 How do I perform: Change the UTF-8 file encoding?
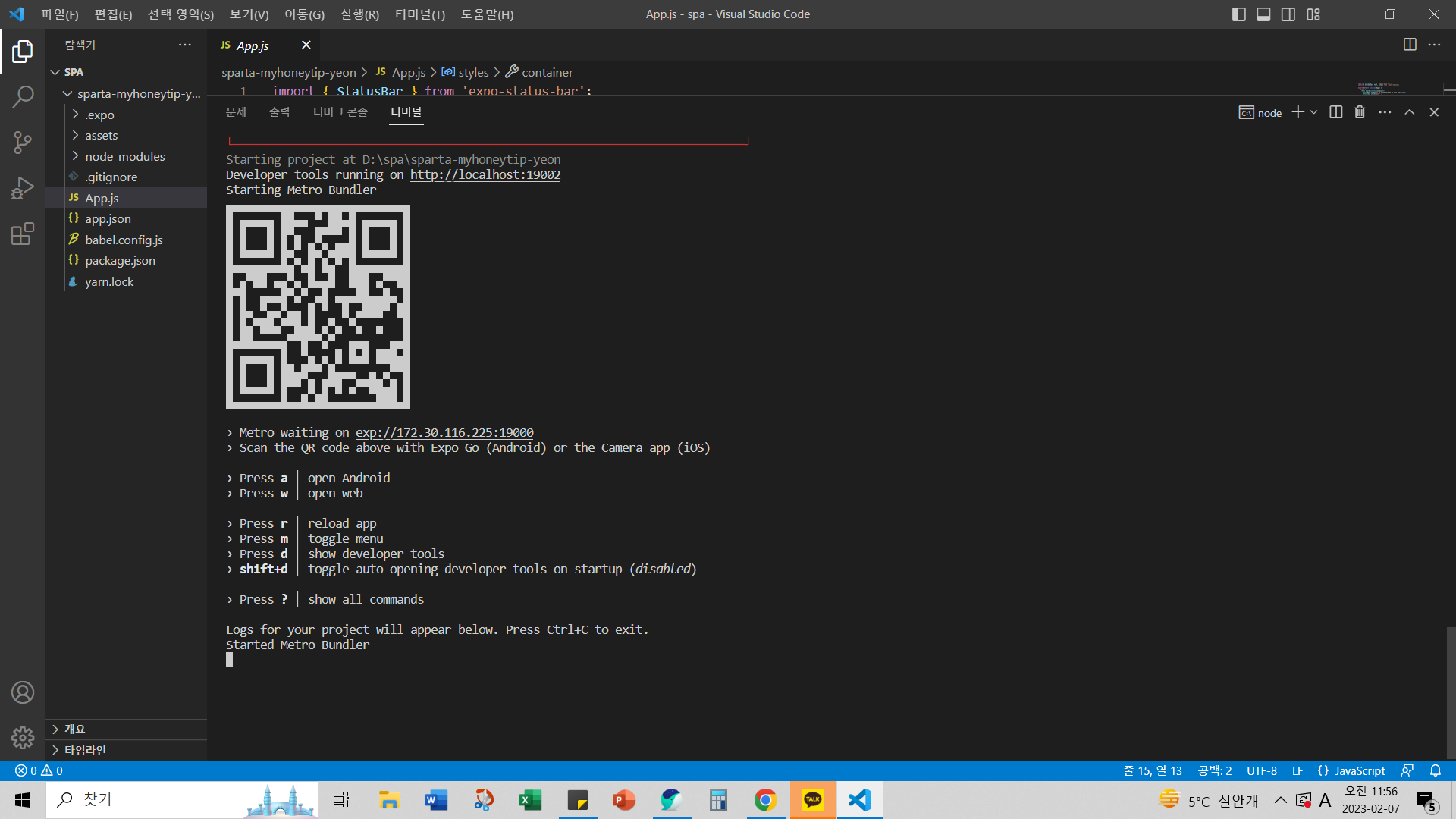[x=1262, y=770]
